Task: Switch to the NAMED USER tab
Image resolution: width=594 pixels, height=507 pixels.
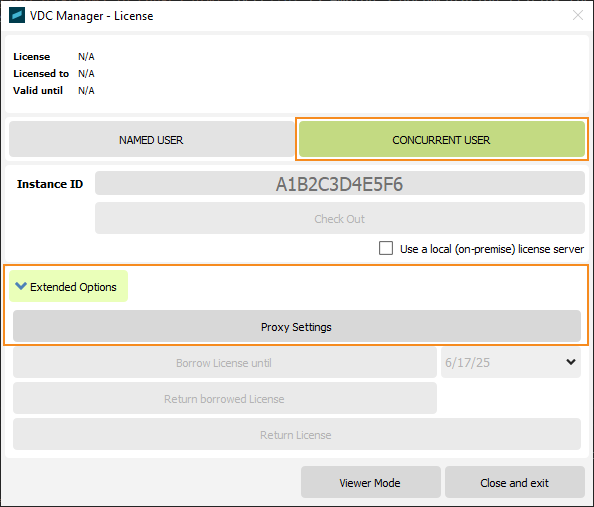Action: 151,140
